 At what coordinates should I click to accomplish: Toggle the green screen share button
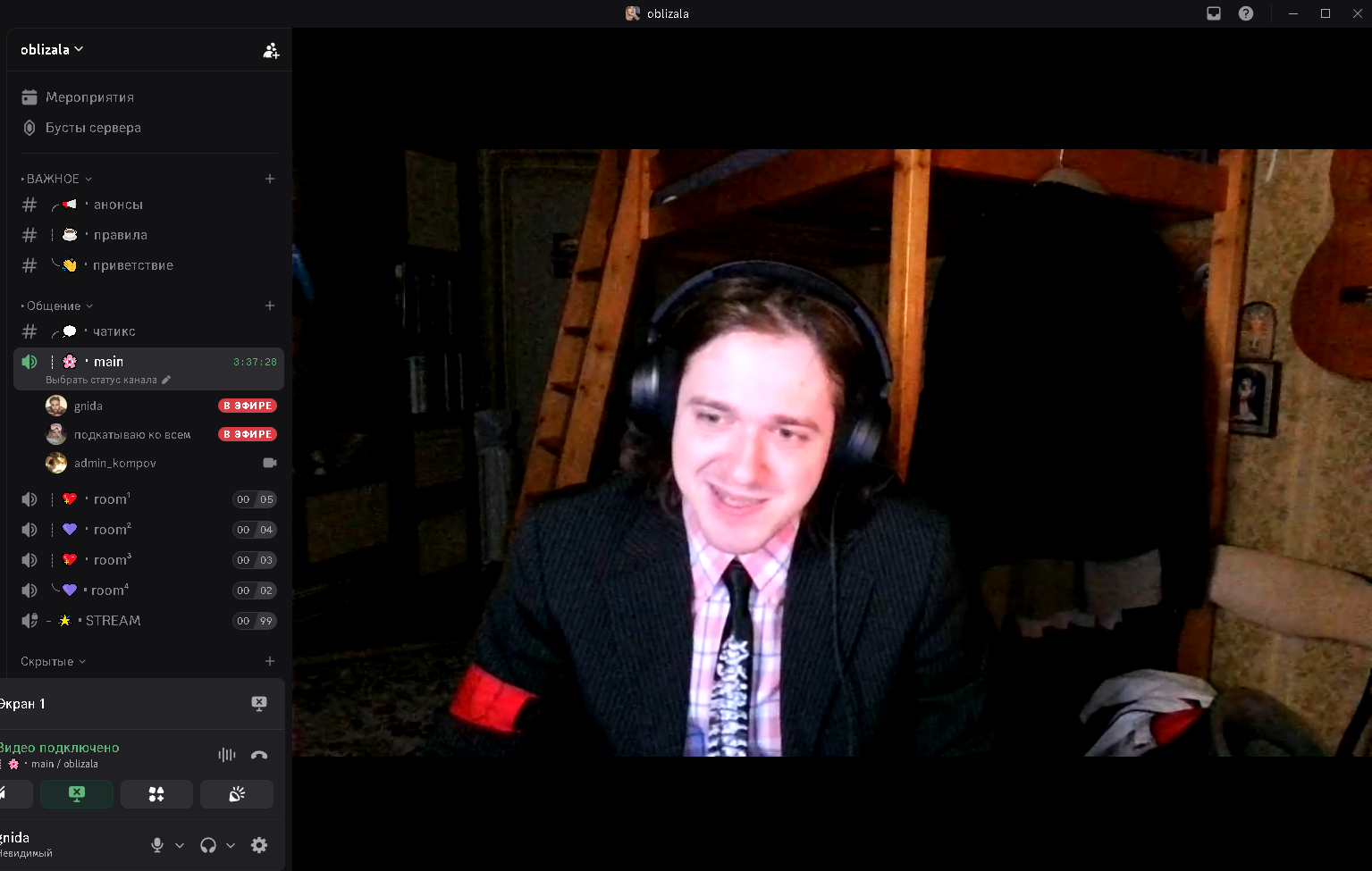pos(77,794)
